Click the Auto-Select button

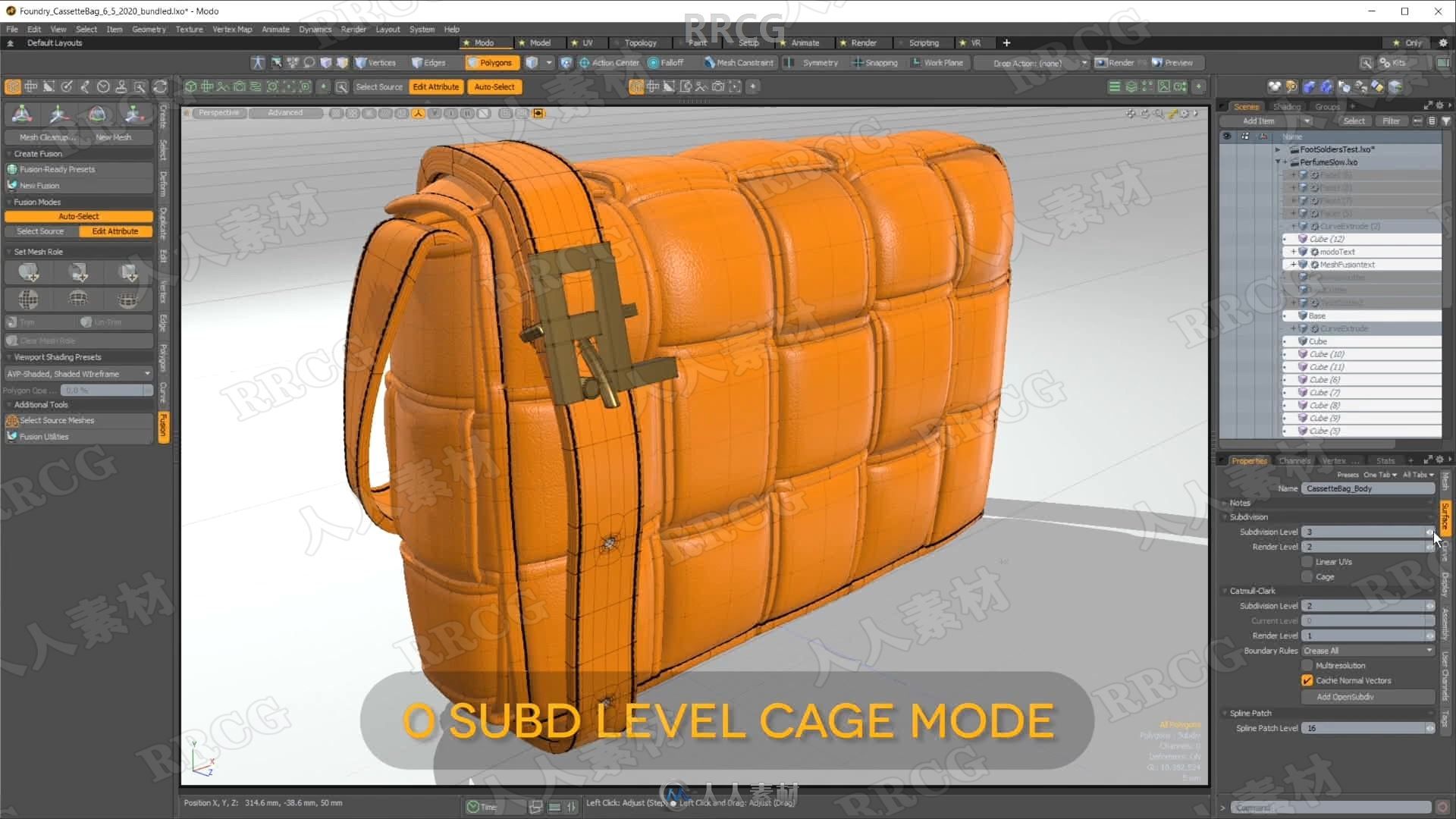(493, 87)
